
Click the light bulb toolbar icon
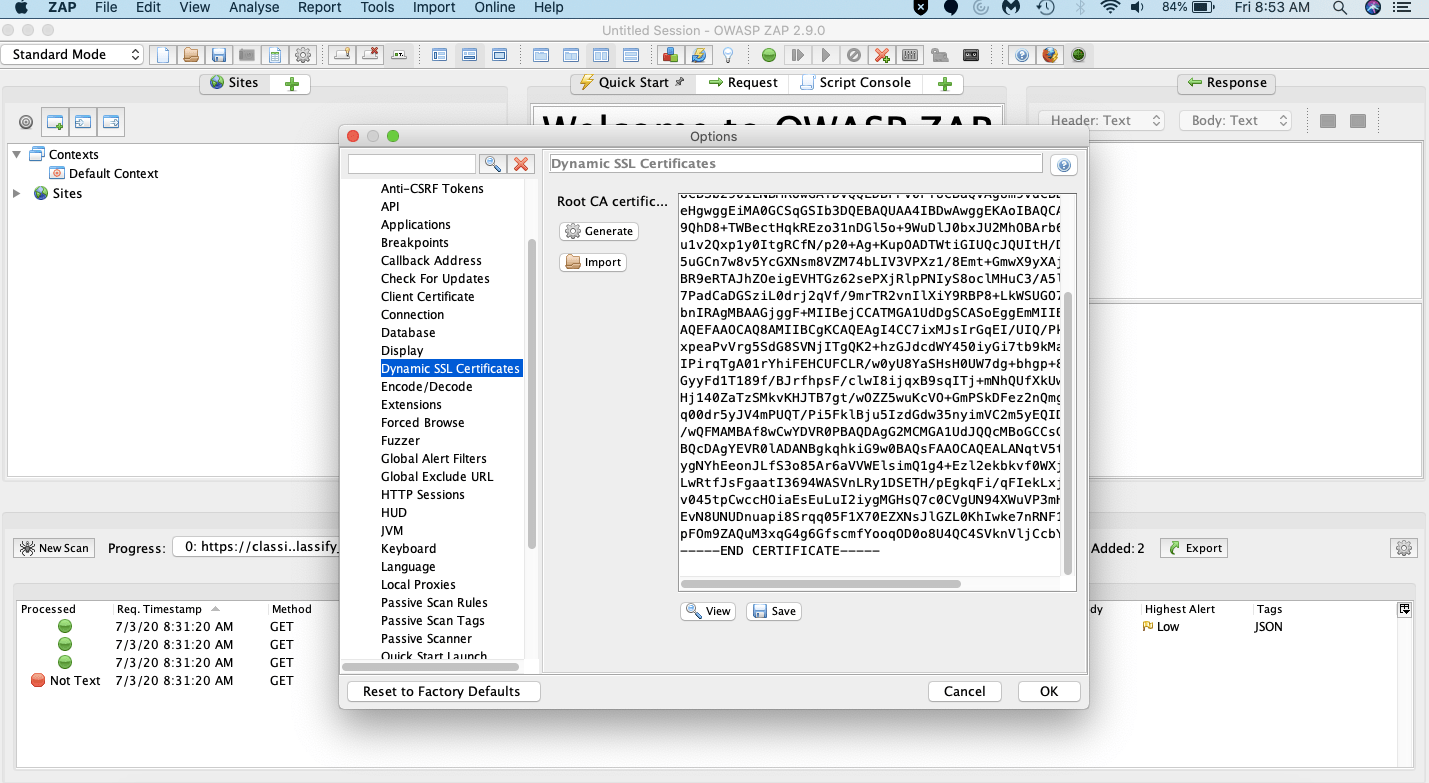click(728, 55)
